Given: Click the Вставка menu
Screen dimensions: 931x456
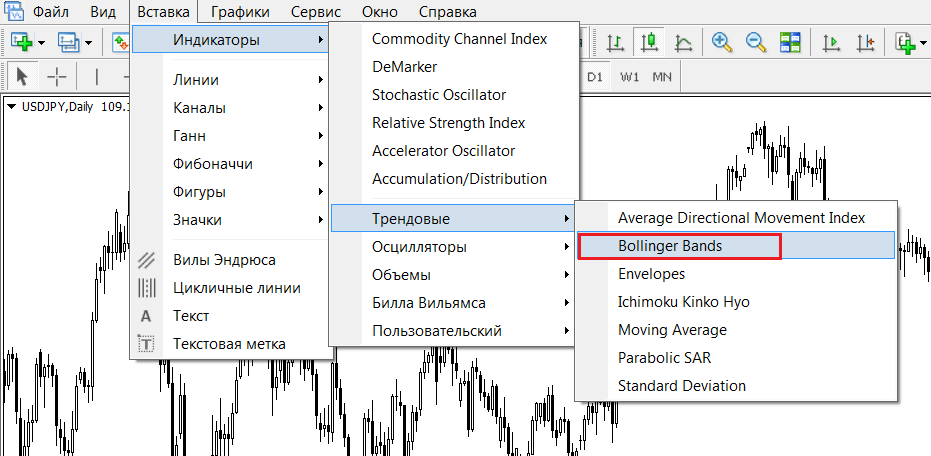Looking at the screenshot, I should 163,12.
